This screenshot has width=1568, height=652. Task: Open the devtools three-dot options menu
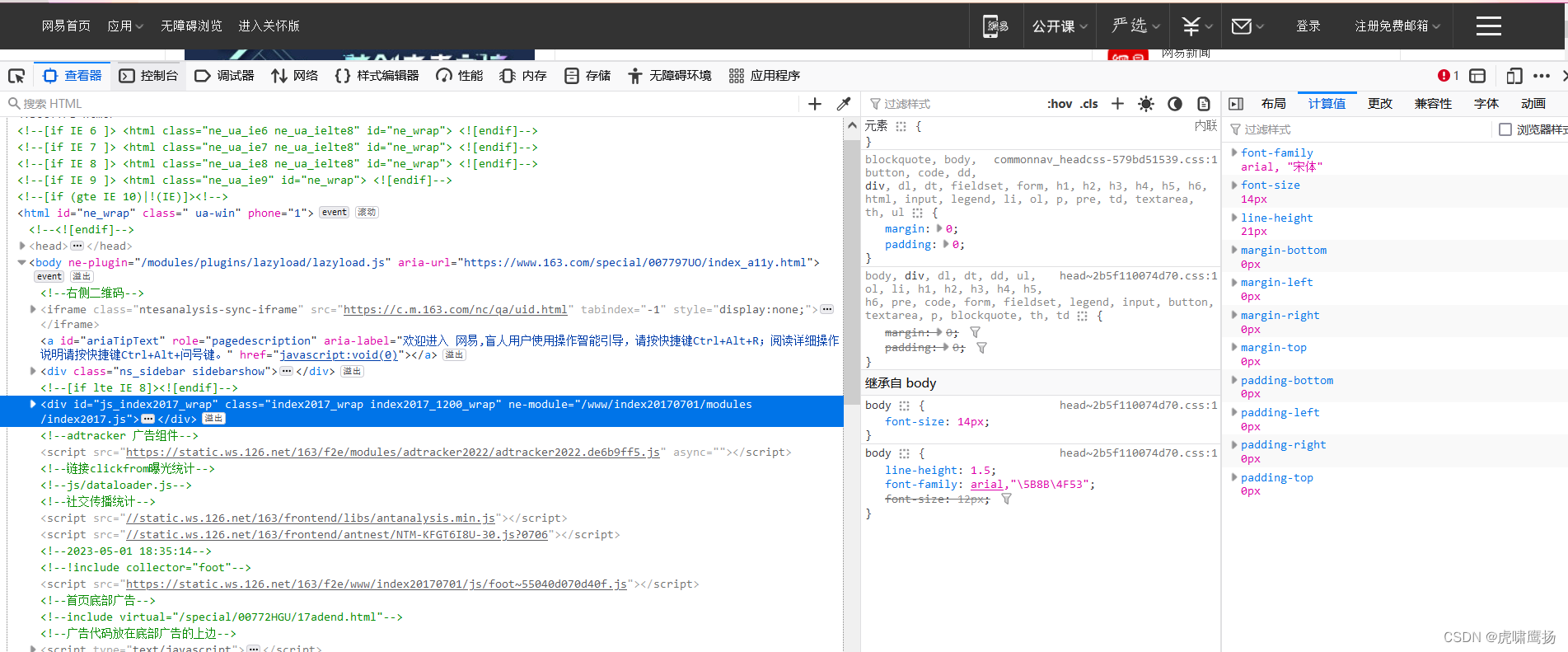[x=1542, y=76]
